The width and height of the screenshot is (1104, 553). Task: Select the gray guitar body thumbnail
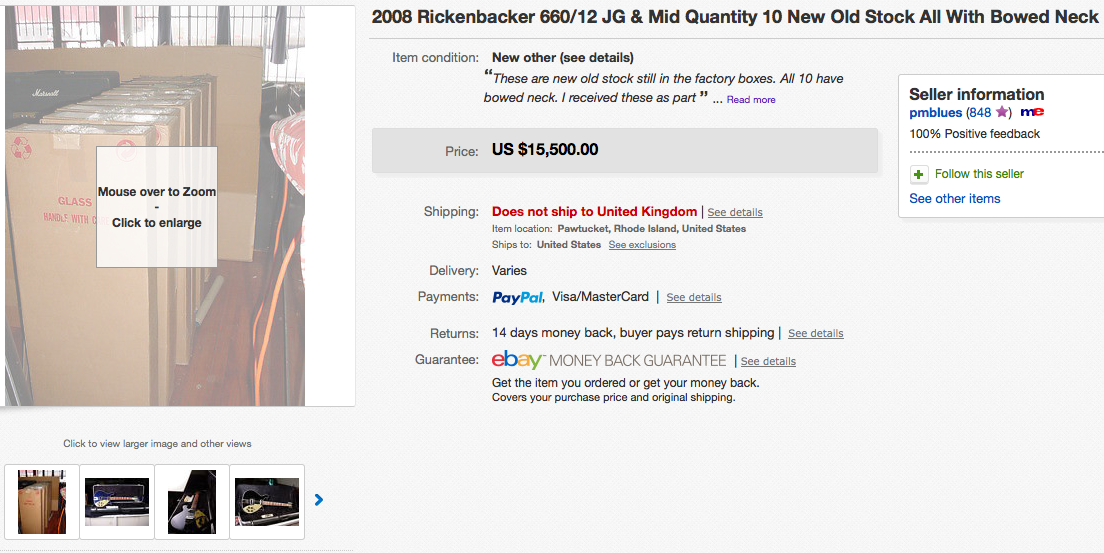[x=192, y=502]
